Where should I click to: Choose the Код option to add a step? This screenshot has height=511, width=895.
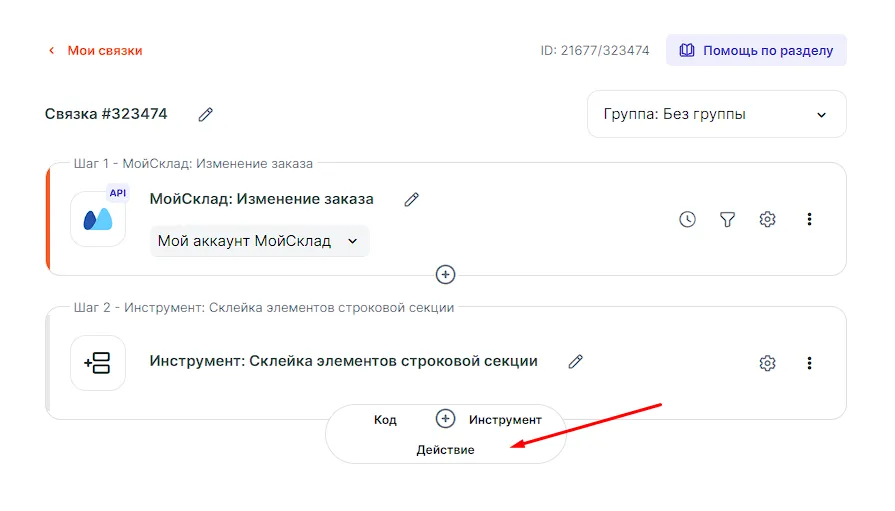(x=385, y=420)
